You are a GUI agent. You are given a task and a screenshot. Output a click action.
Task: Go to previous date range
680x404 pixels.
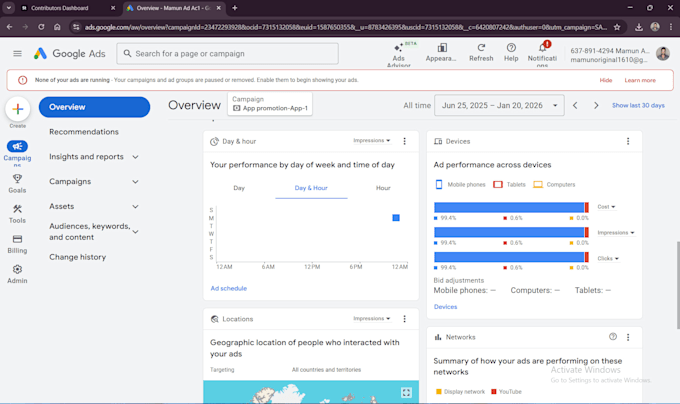click(x=575, y=105)
